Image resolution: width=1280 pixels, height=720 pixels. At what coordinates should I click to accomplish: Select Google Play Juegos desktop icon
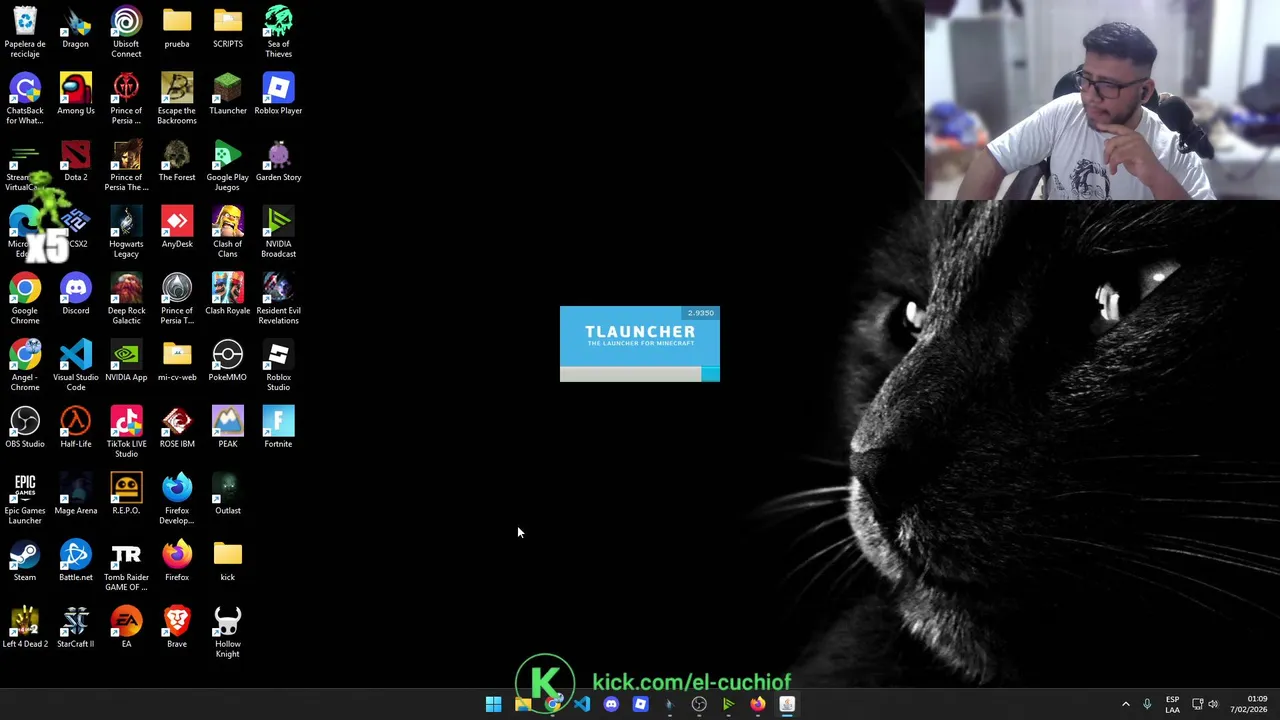[227, 166]
